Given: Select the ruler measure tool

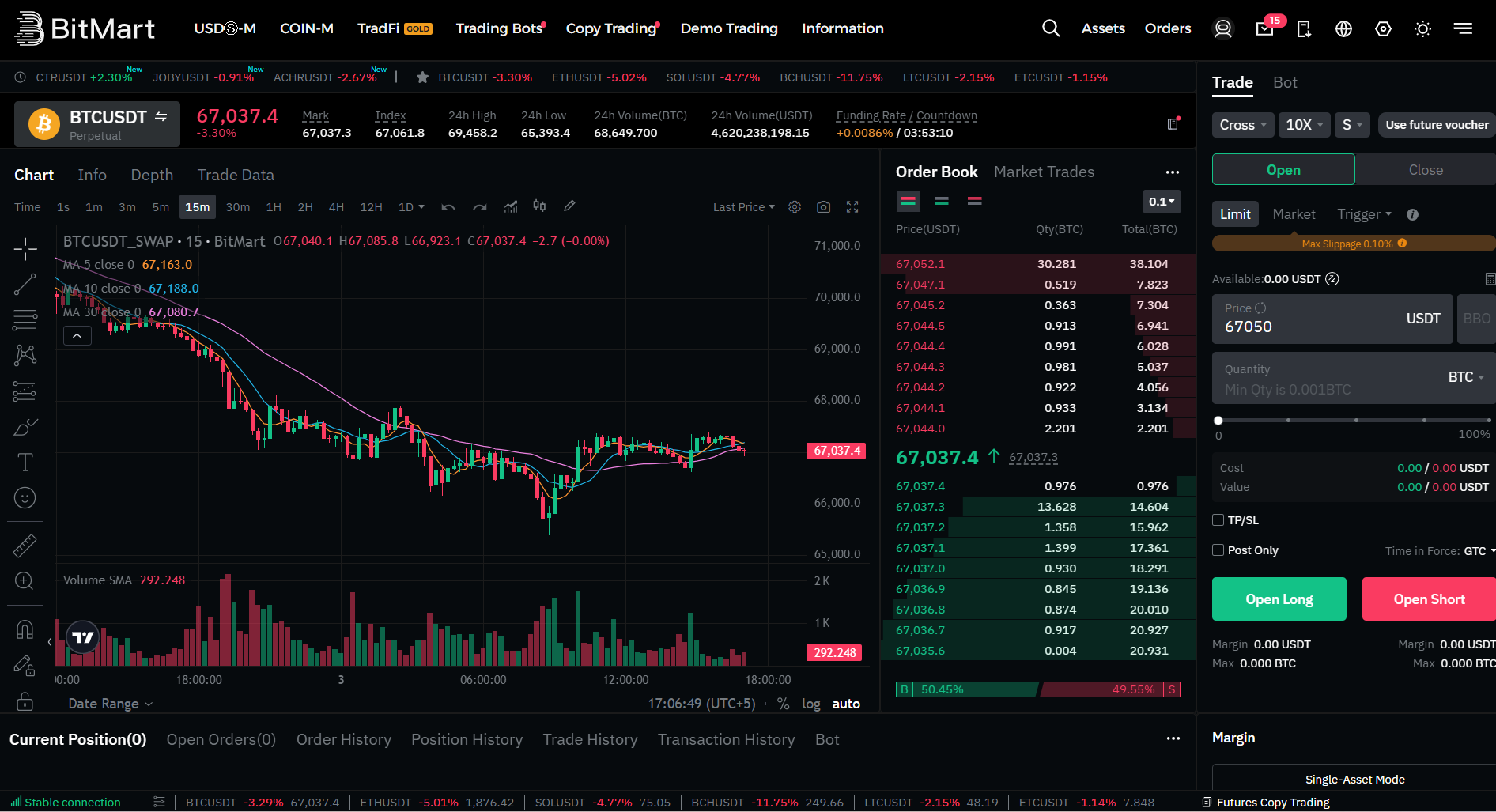Looking at the screenshot, I should pos(25,545).
